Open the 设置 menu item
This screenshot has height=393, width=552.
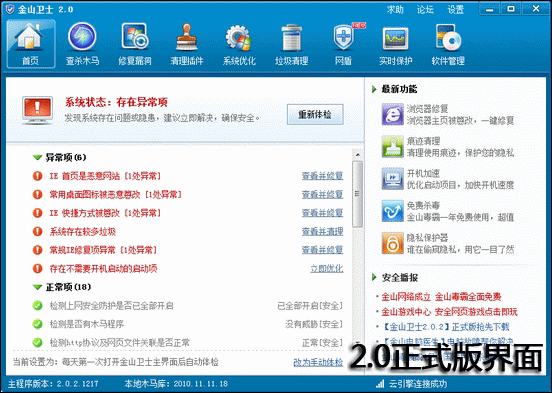tap(456, 10)
